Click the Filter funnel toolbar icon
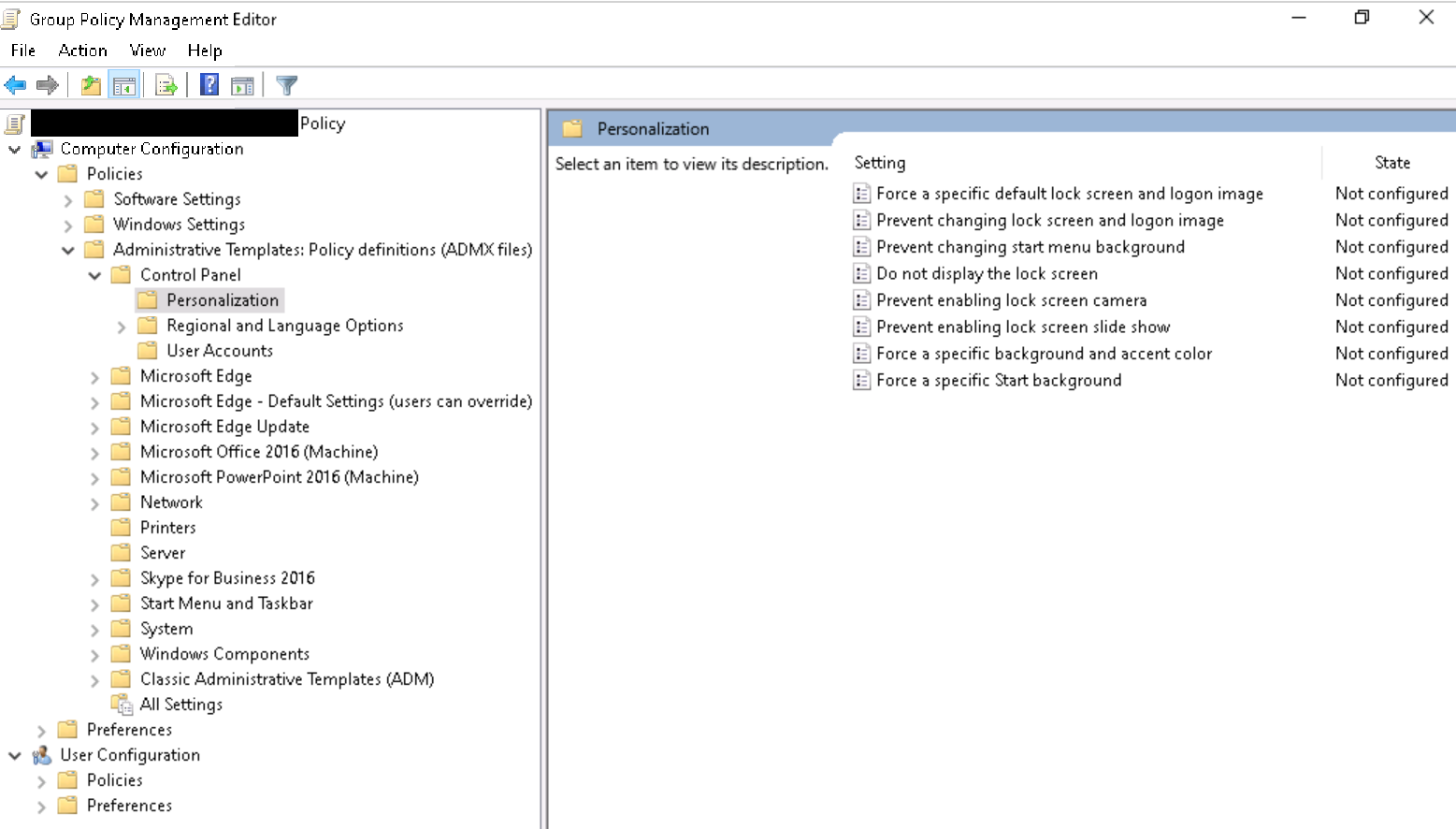This screenshot has width=1456, height=829. coord(287,86)
